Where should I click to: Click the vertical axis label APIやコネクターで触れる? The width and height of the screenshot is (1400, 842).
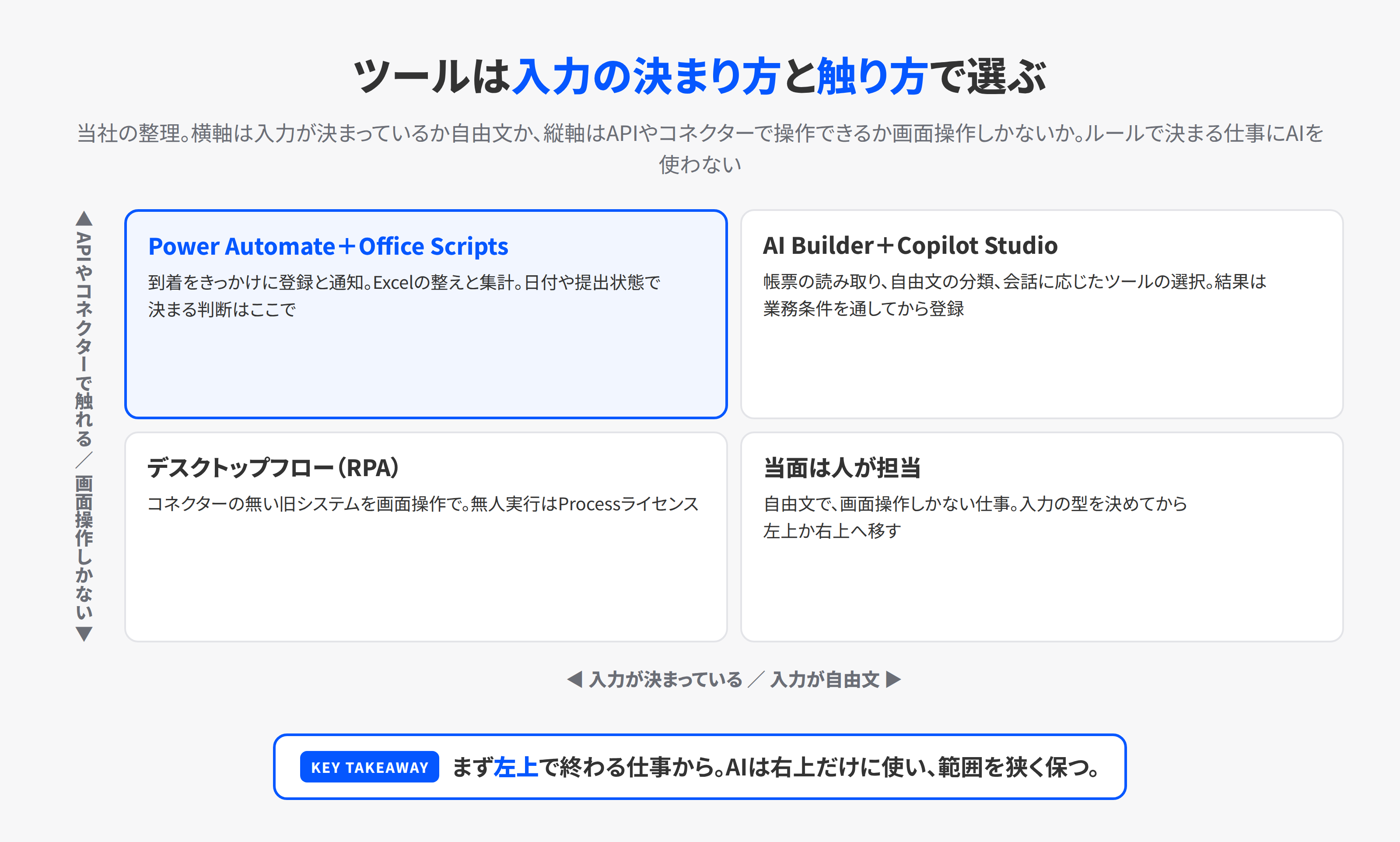(x=84, y=339)
